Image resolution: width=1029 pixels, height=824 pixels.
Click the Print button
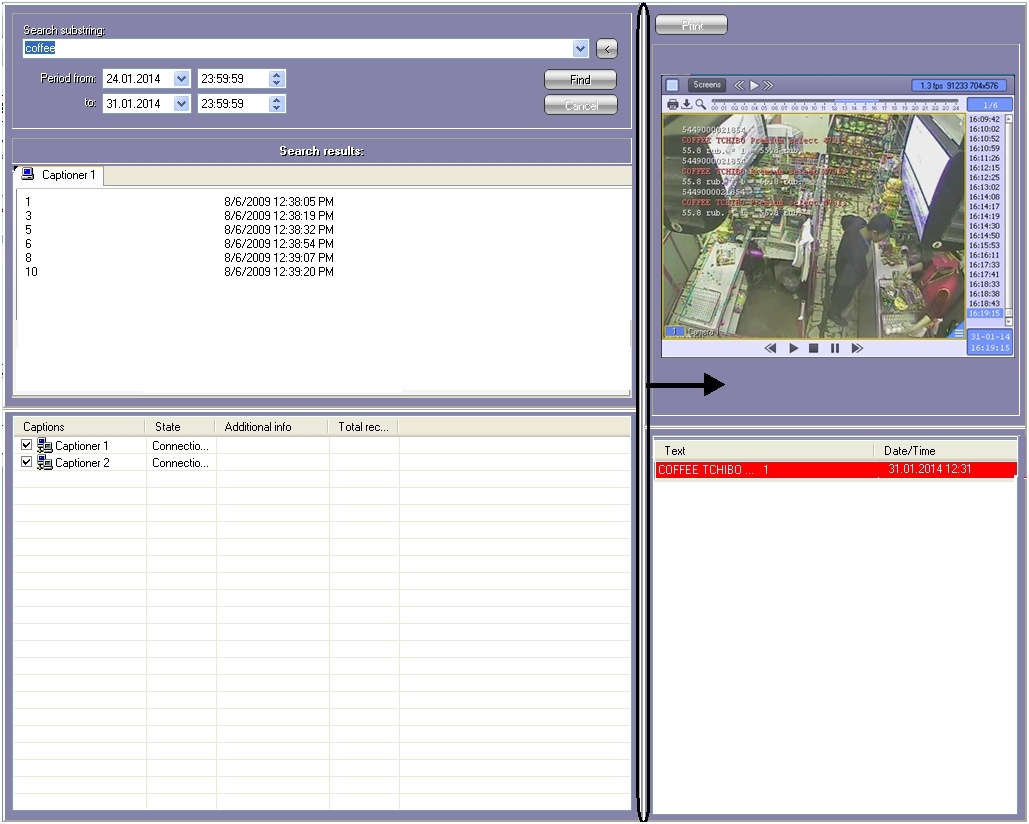point(692,26)
